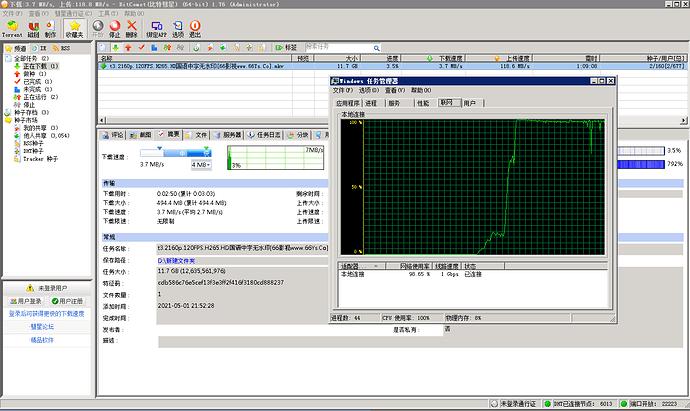This screenshot has width=690, height=411.
Task: Click the search magnifier icon
Action: click(x=376, y=48)
